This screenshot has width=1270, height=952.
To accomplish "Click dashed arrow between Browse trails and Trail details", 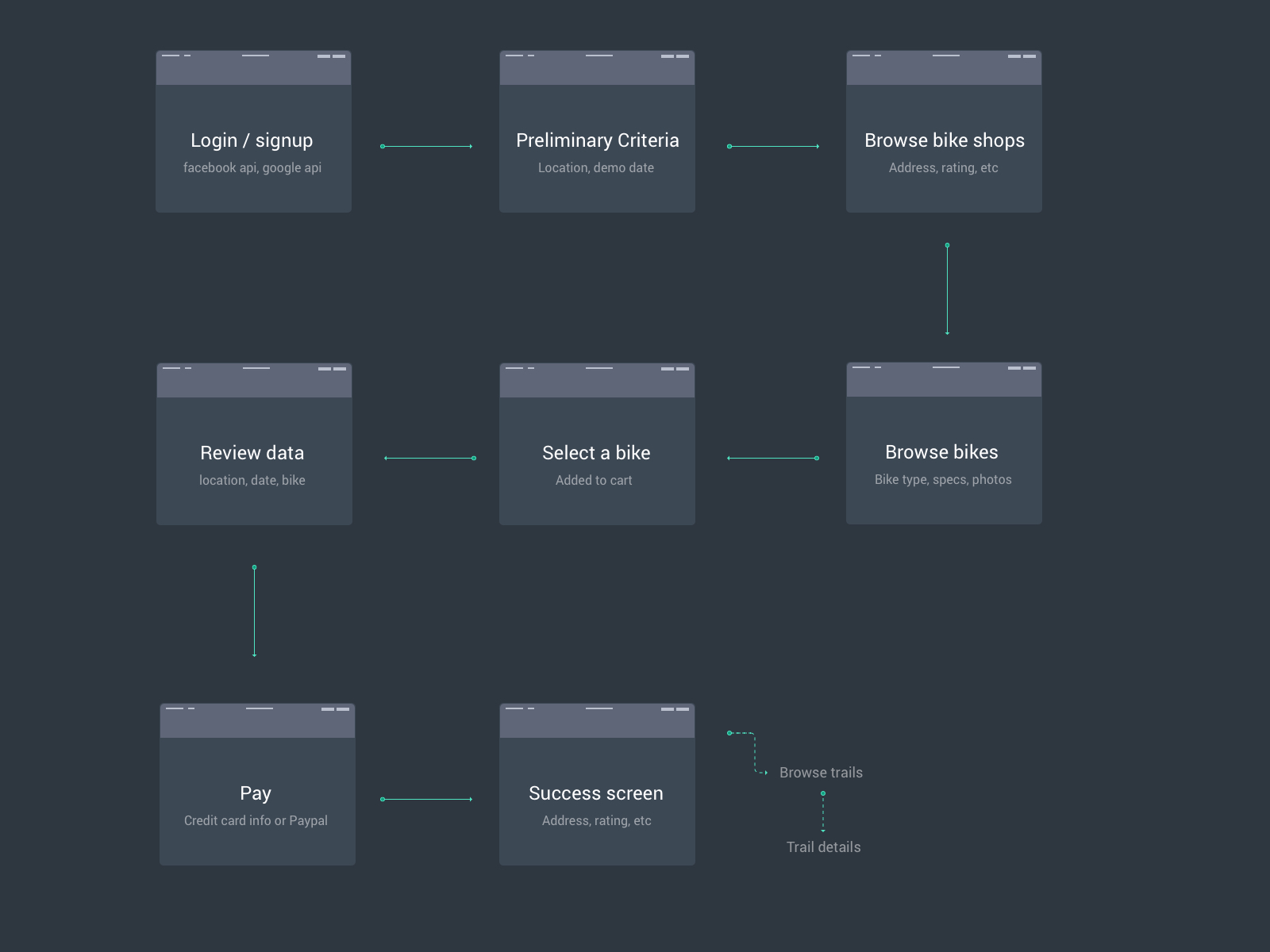I will pos(823,812).
